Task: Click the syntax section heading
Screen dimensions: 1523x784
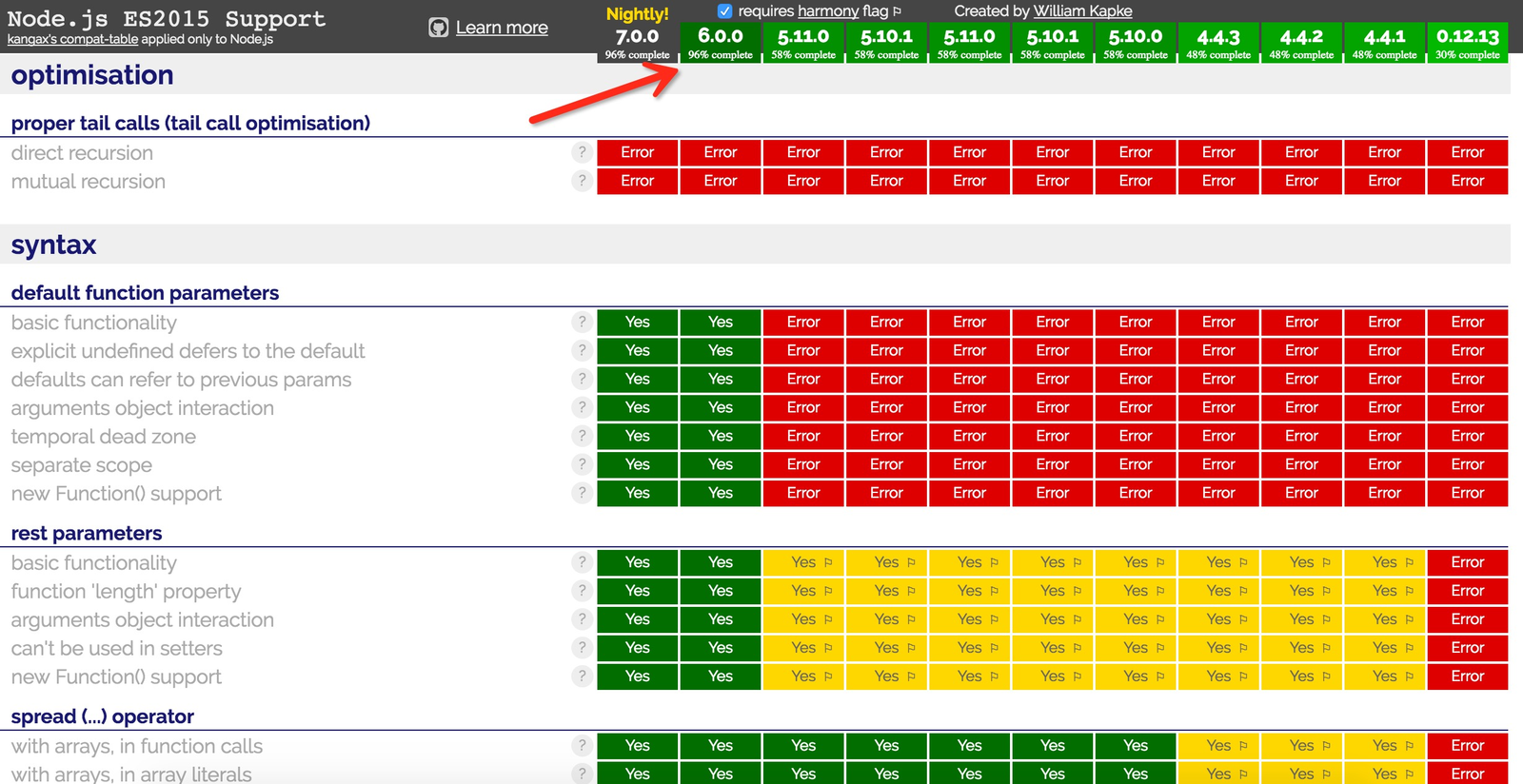Action: click(x=53, y=245)
